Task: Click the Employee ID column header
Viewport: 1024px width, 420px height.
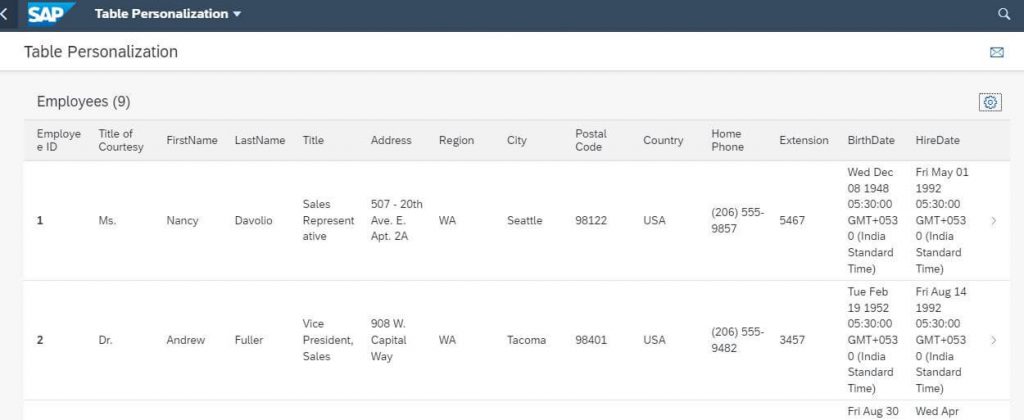Action: [x=59, y=140]
